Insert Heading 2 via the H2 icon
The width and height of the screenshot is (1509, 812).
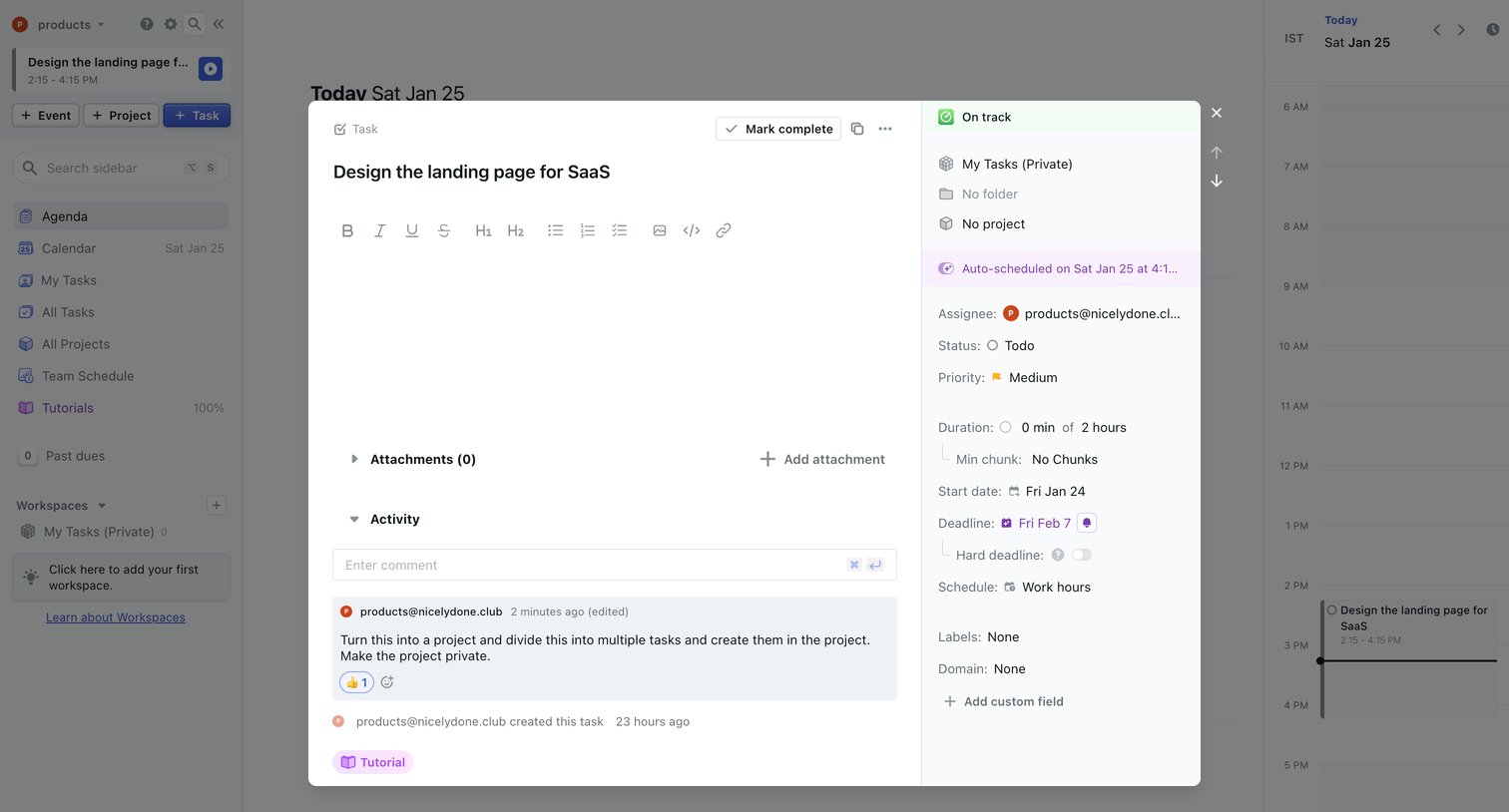coord(515,230)
